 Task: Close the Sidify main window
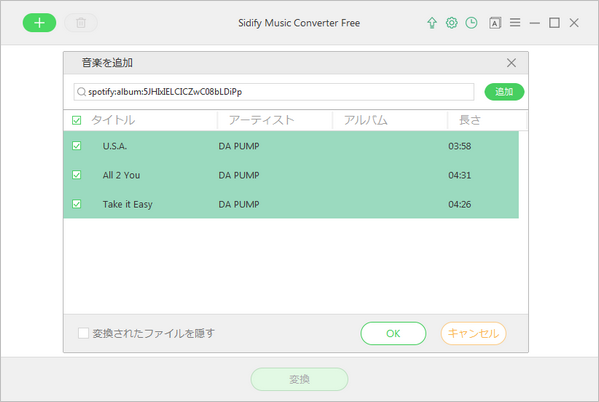pyautogui.click(x=574, y=23)
